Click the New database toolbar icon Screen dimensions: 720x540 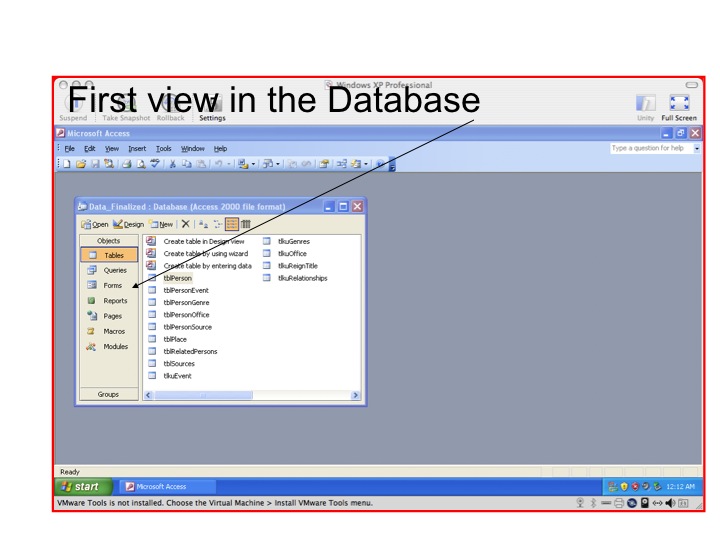67,164
